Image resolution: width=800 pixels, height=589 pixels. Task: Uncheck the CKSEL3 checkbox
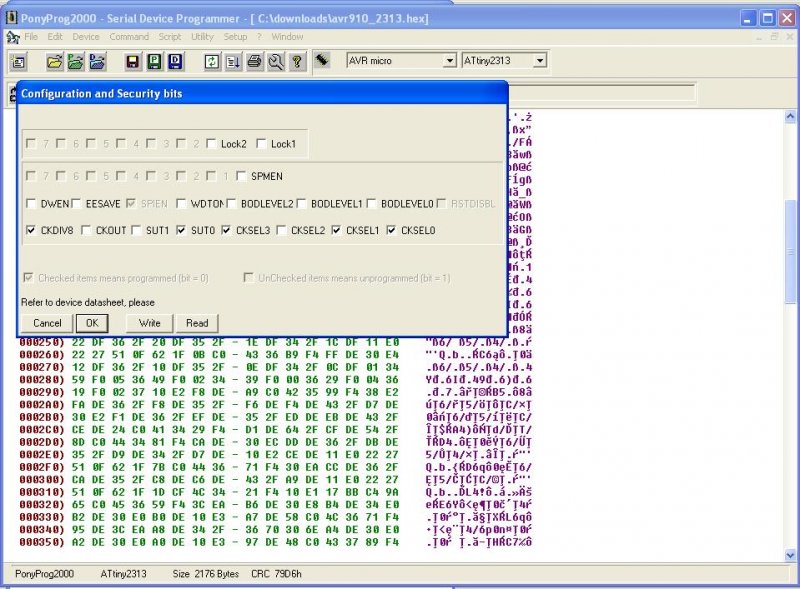click(x=226, y=230)
